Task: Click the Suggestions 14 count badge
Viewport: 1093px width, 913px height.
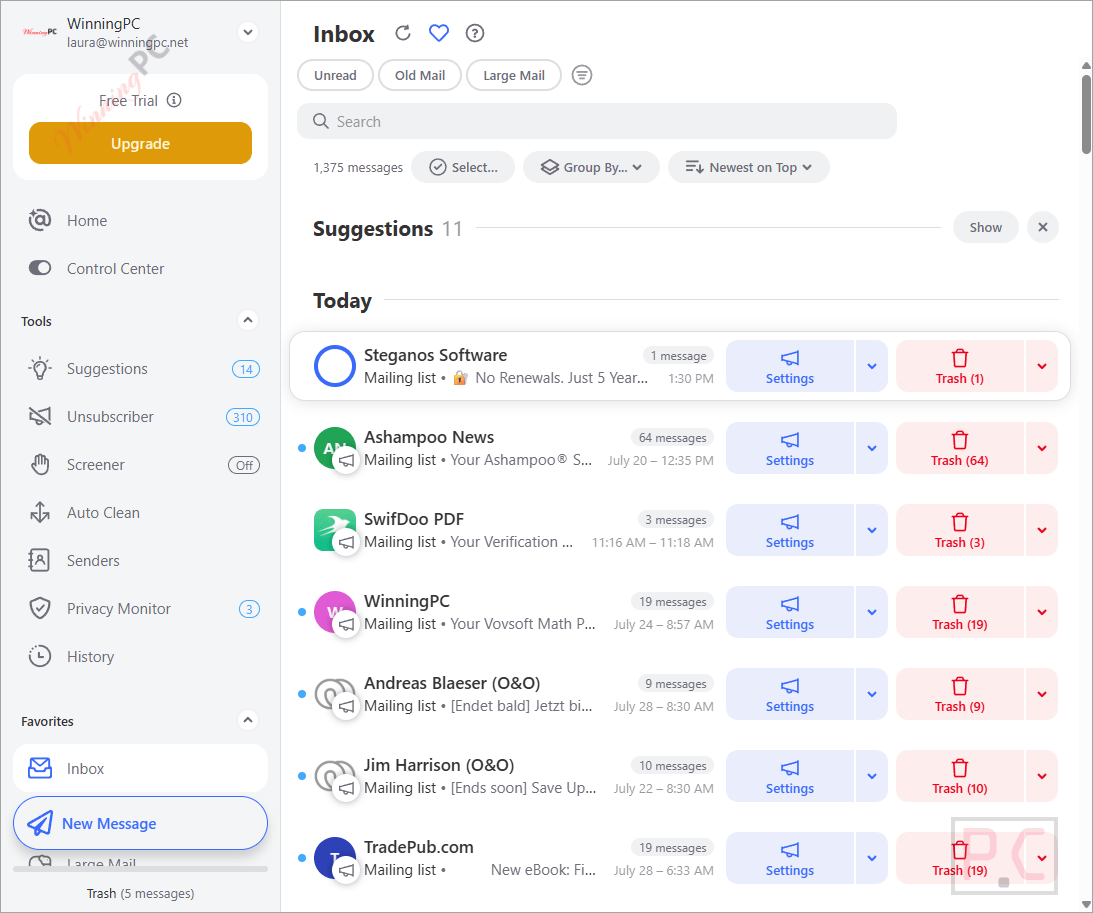Action: pyautogui.click(x=245, y=369)
